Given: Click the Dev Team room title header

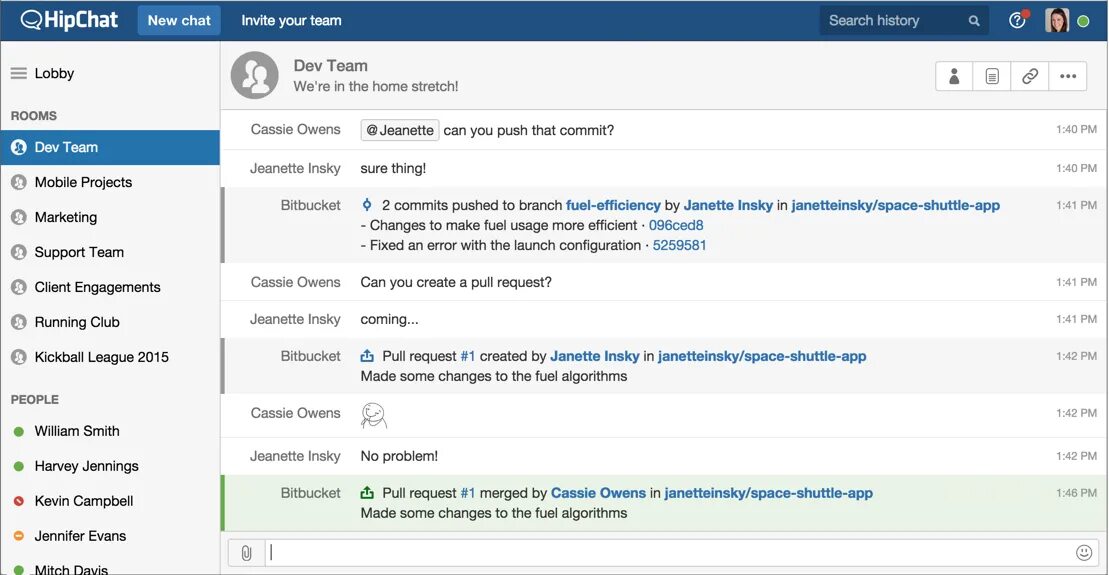Looking at the screenshot, I should [330, 65].
